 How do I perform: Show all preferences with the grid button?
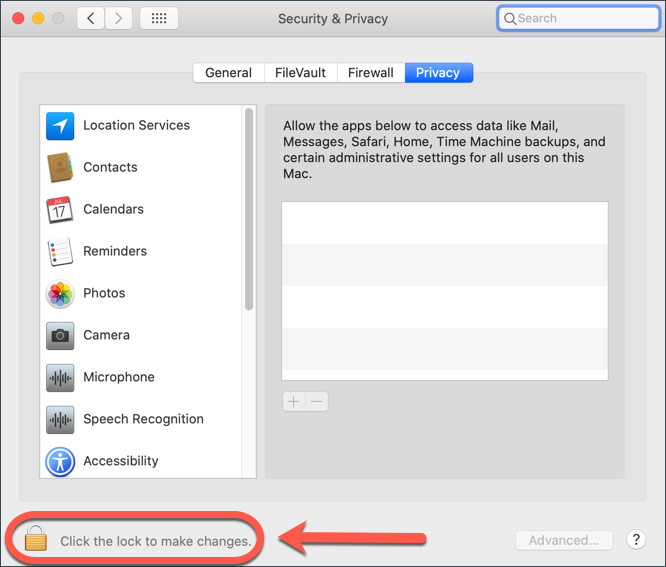click(159, 18)
